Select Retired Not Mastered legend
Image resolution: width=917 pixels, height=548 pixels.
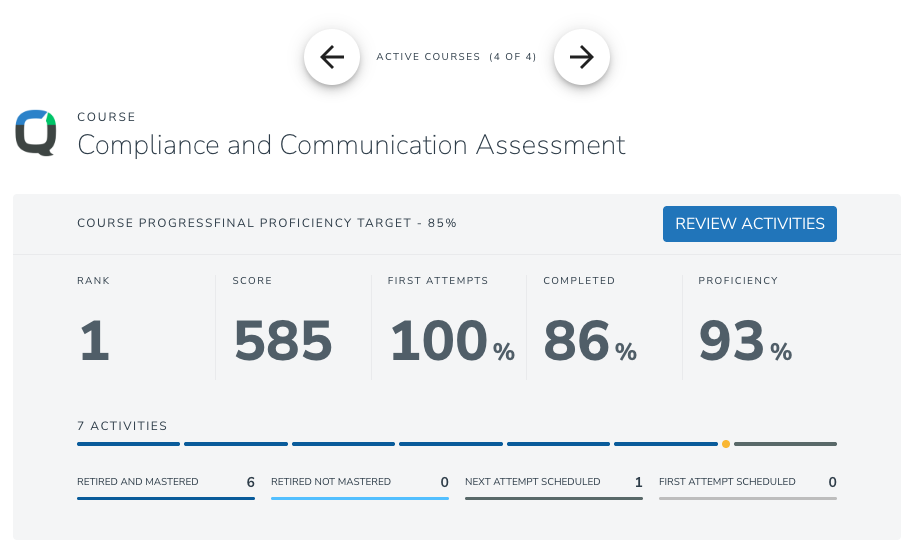click(x=360, y=487)
